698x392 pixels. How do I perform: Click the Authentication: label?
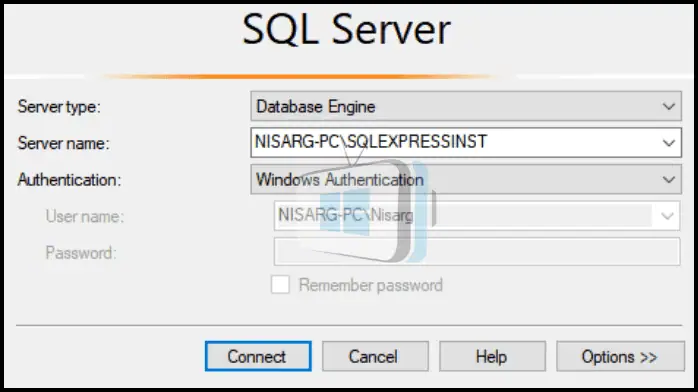69,180
